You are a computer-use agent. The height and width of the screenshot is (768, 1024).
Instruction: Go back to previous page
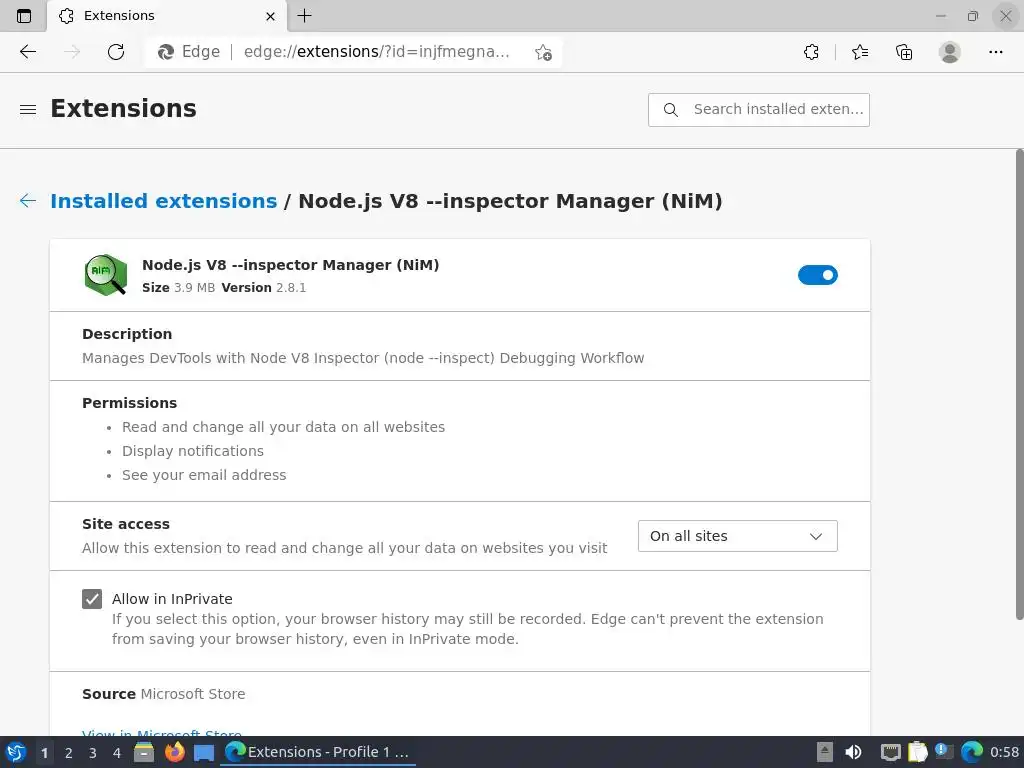tap(28, 52)
